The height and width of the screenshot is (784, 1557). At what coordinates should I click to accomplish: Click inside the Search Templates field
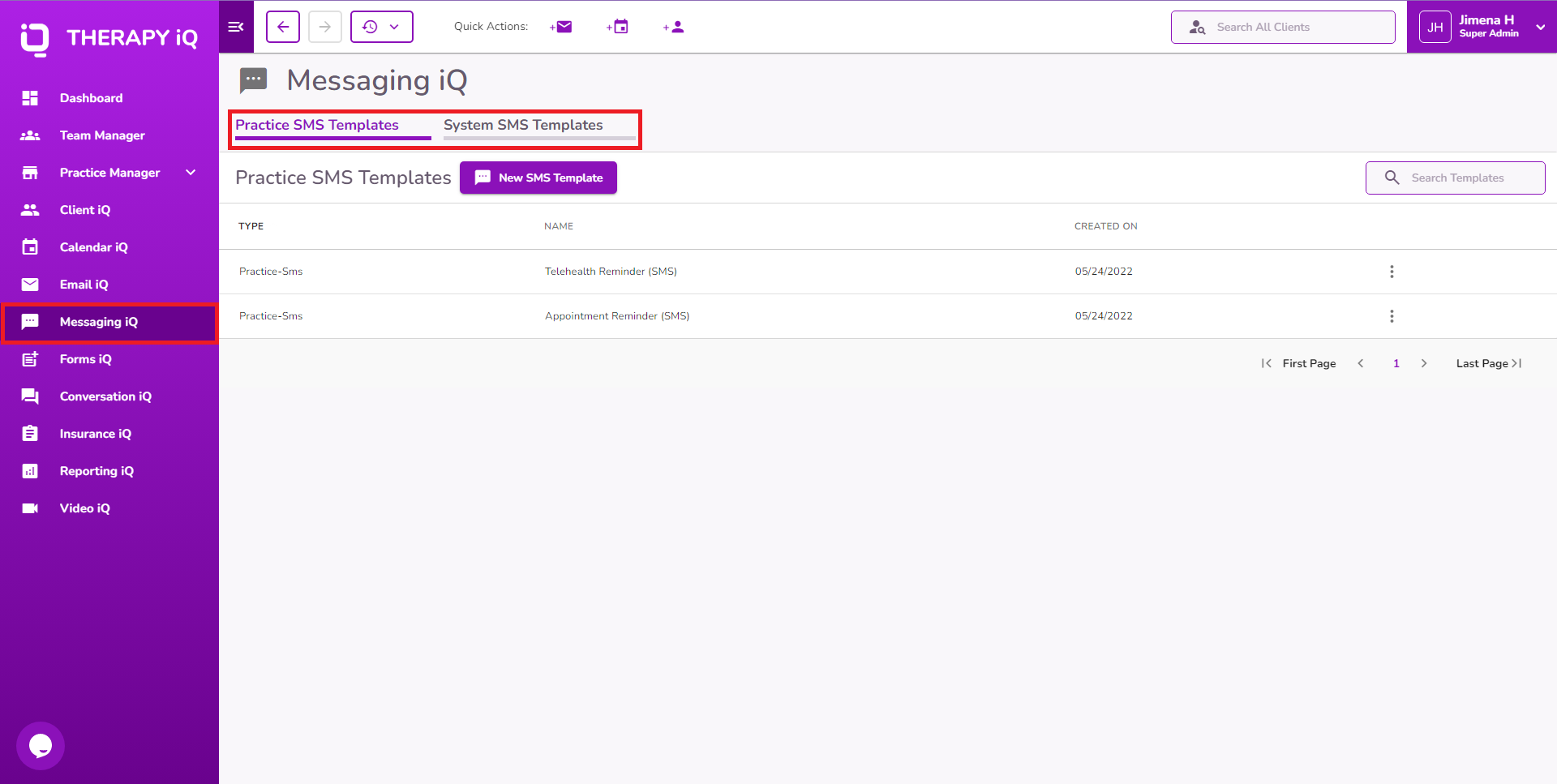pos(1456,178)
